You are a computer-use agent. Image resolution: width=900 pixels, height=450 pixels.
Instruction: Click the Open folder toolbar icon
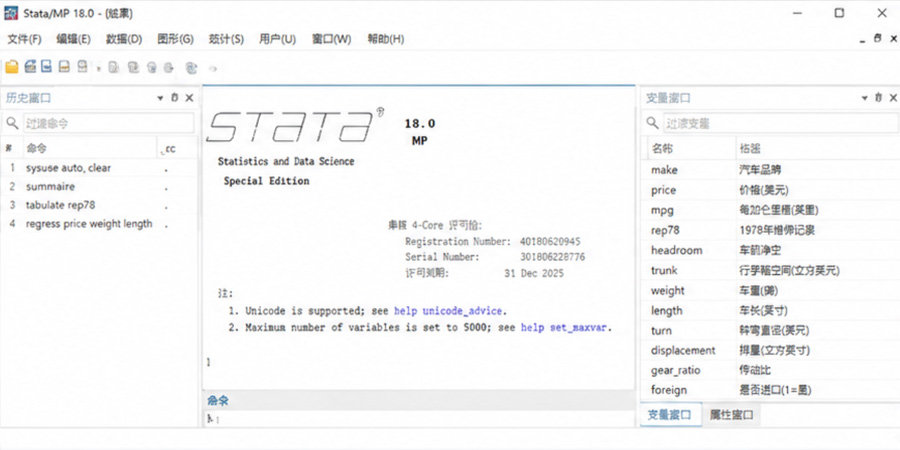pyautogui.click(x=11, y=67)
